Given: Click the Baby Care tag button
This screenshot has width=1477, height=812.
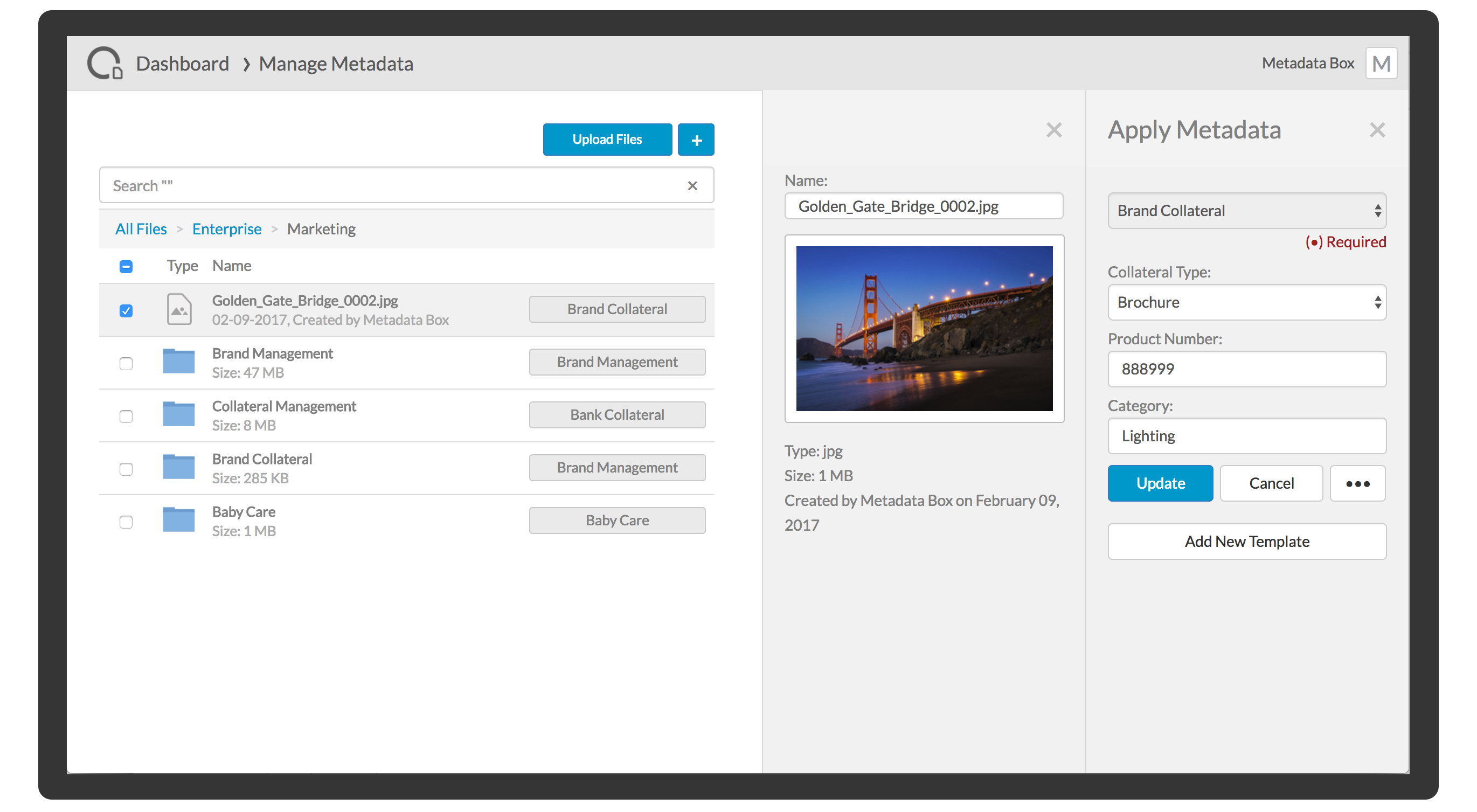Looking at the screenshot, I should (x=617, y=520).
